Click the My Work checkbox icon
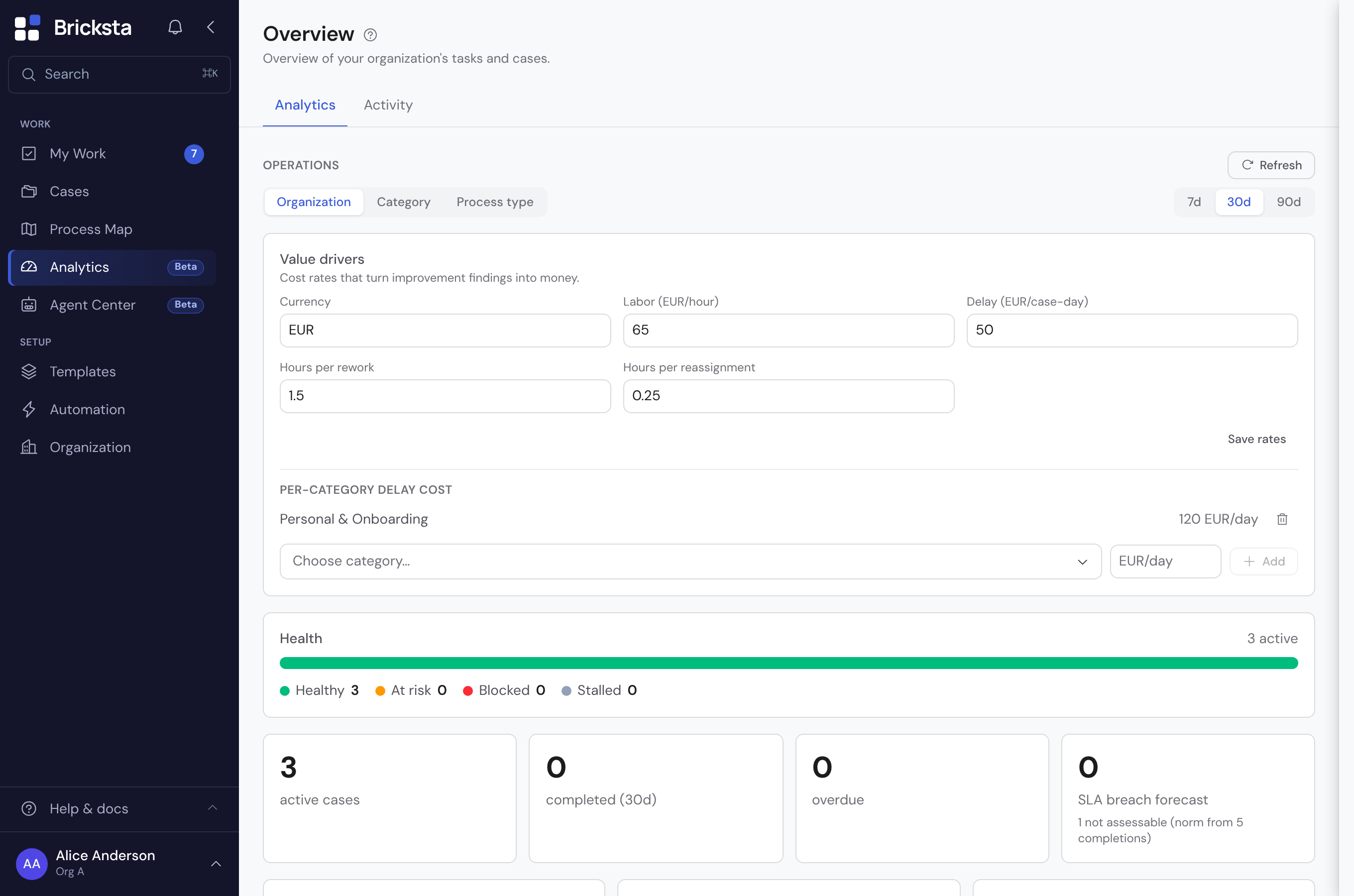 coord(28,154)
